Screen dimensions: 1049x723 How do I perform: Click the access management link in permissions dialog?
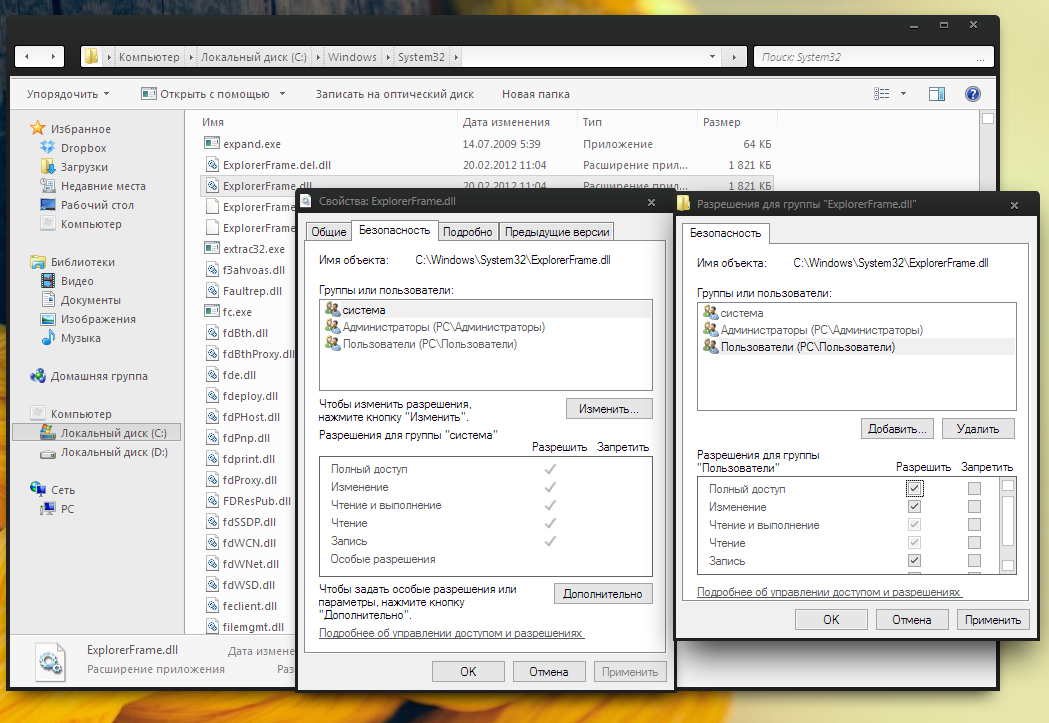[x=829, y=592]
